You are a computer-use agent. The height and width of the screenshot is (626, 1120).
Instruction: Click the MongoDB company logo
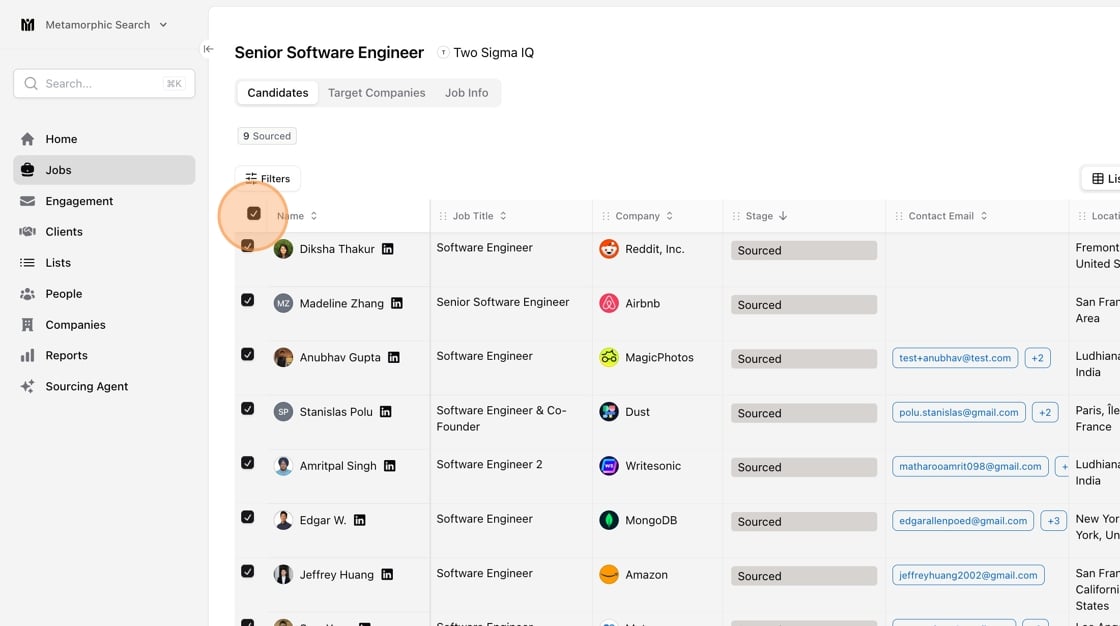609,520
